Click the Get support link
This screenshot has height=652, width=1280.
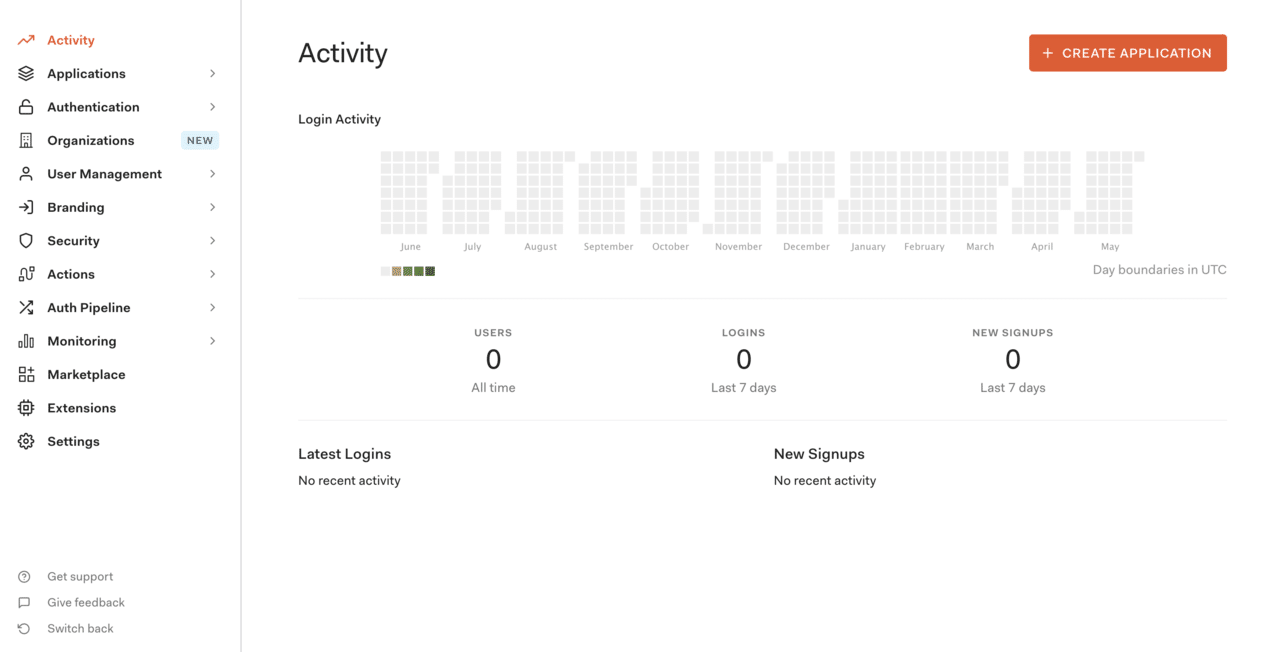coord(80,577)
